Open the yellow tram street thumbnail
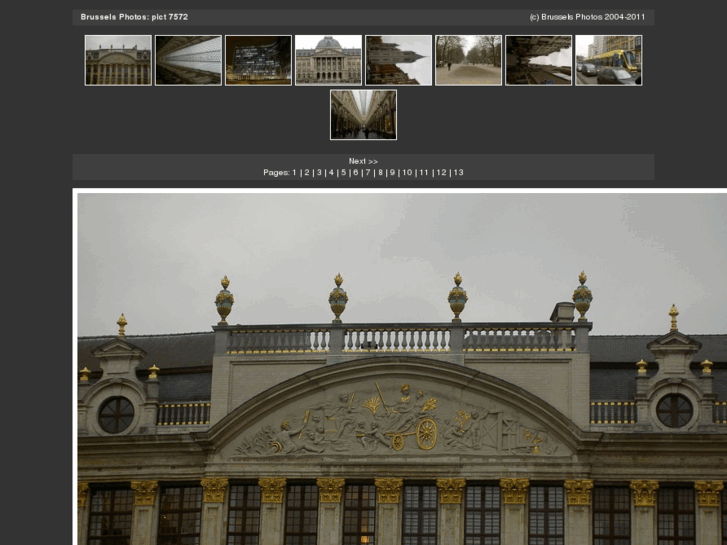Viewport: 727px width, 545px height. tap(608, 60)
